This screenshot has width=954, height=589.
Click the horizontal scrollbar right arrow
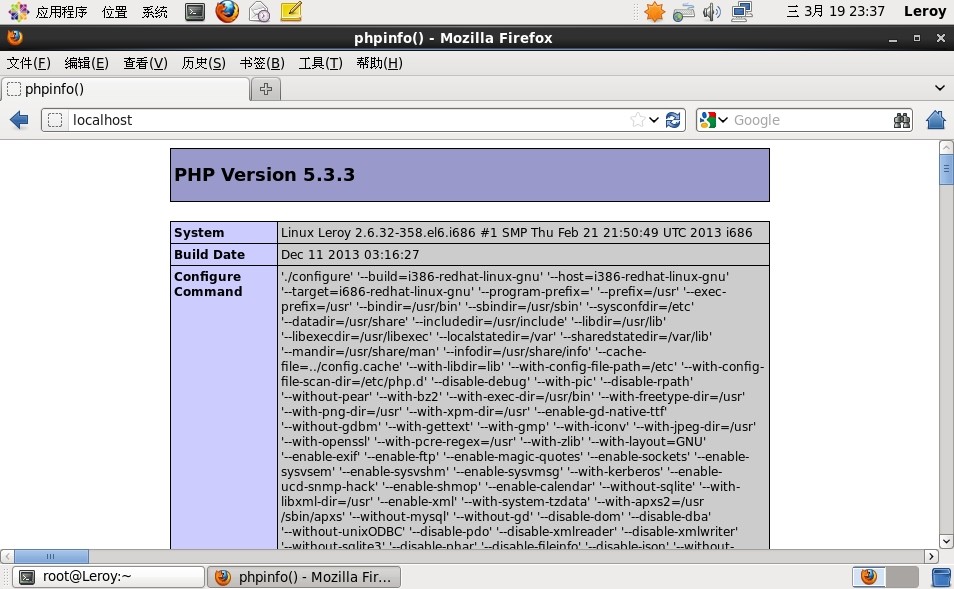pos(931,556)
